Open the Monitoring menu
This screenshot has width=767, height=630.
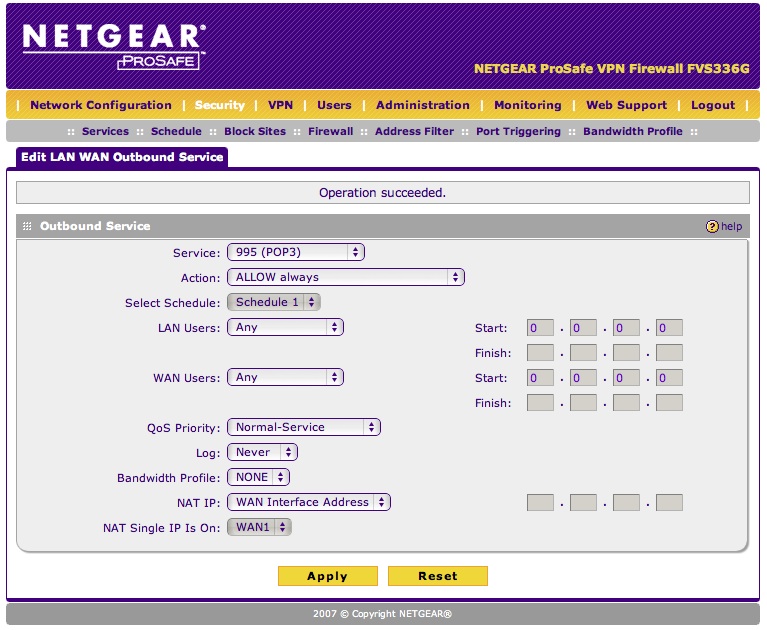click(x=528, y=105)
